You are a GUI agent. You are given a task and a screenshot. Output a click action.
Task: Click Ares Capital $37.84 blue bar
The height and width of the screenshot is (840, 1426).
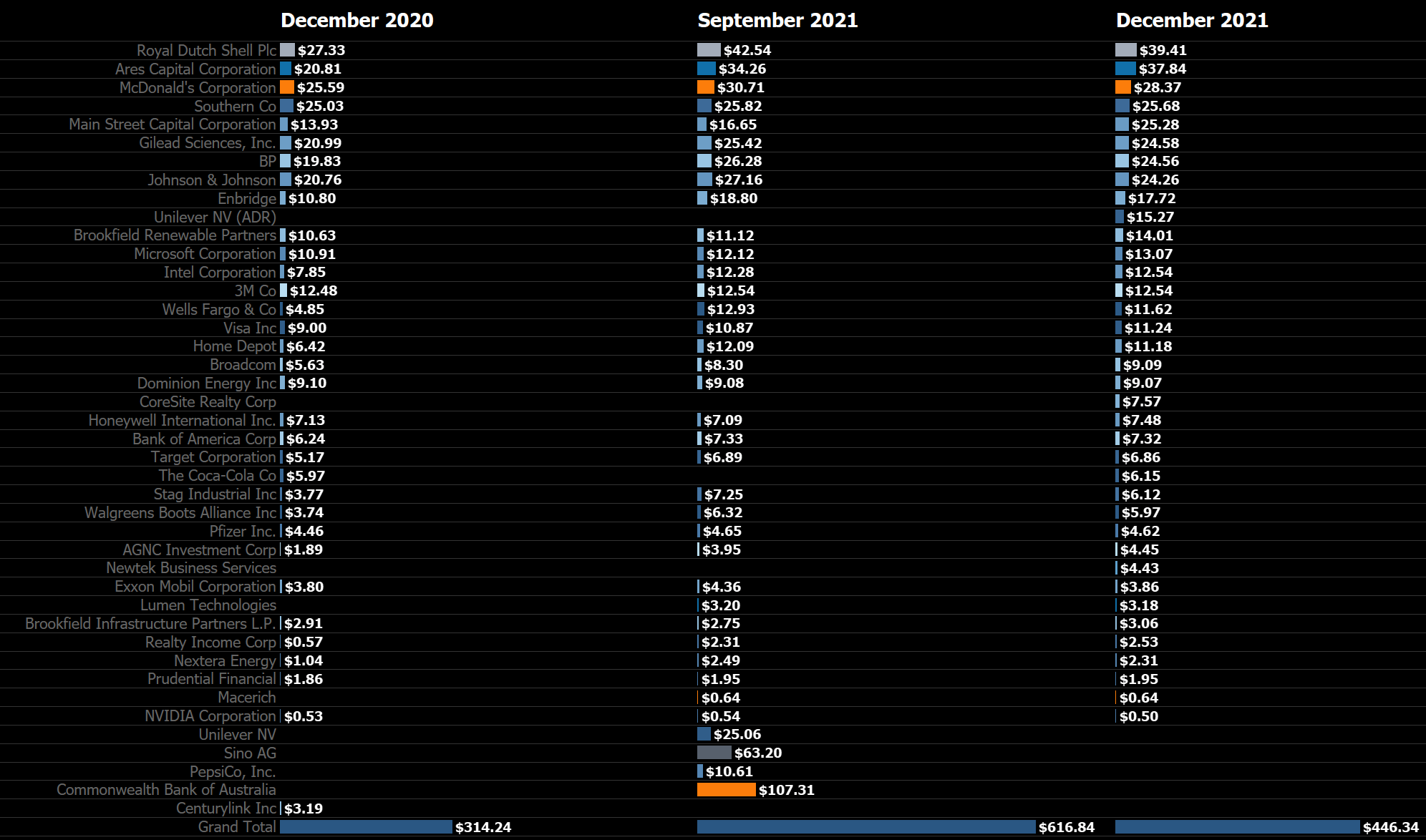point(1125,69)
